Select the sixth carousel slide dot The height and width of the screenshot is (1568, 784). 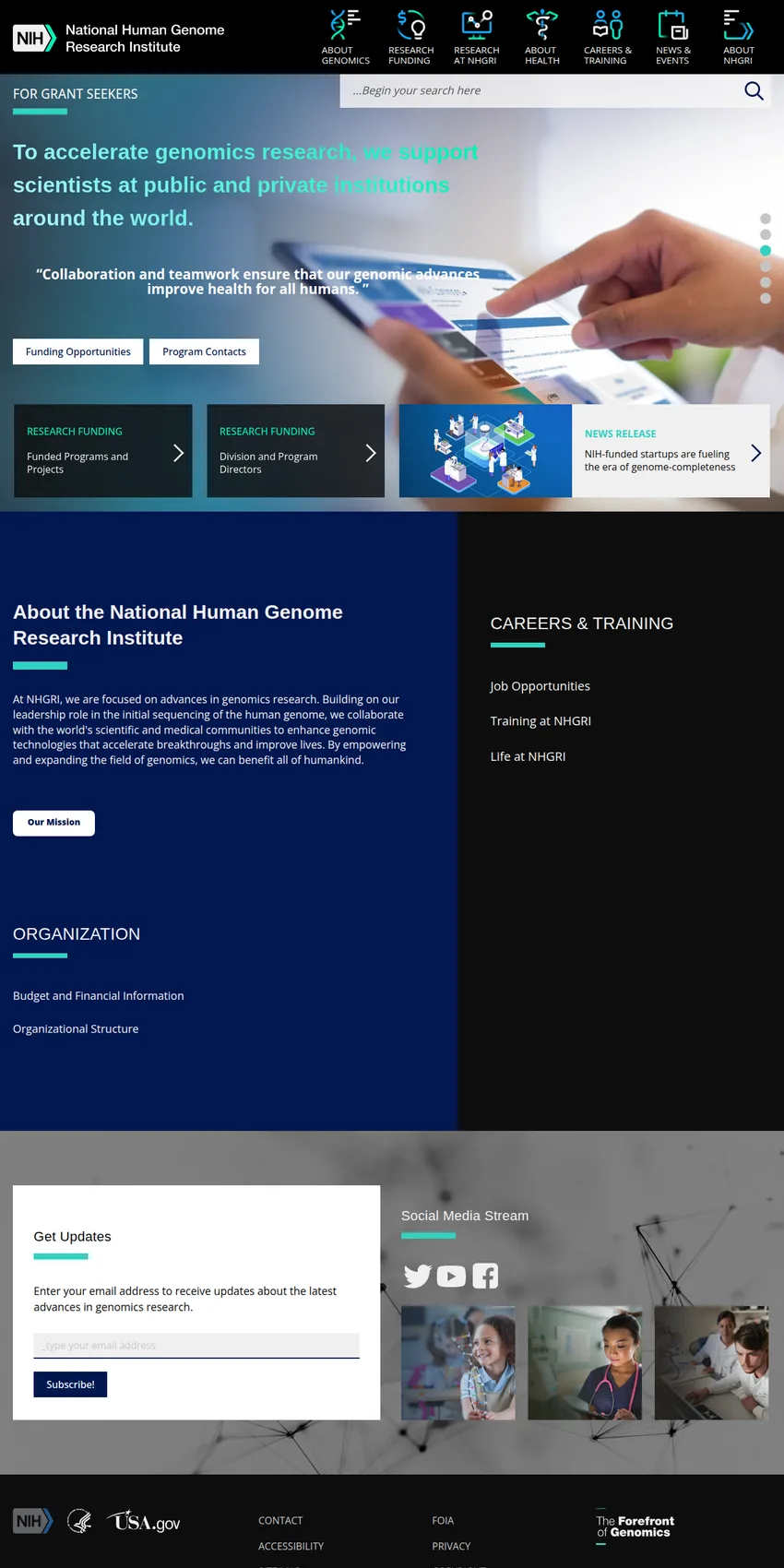[x=766, y=298]
